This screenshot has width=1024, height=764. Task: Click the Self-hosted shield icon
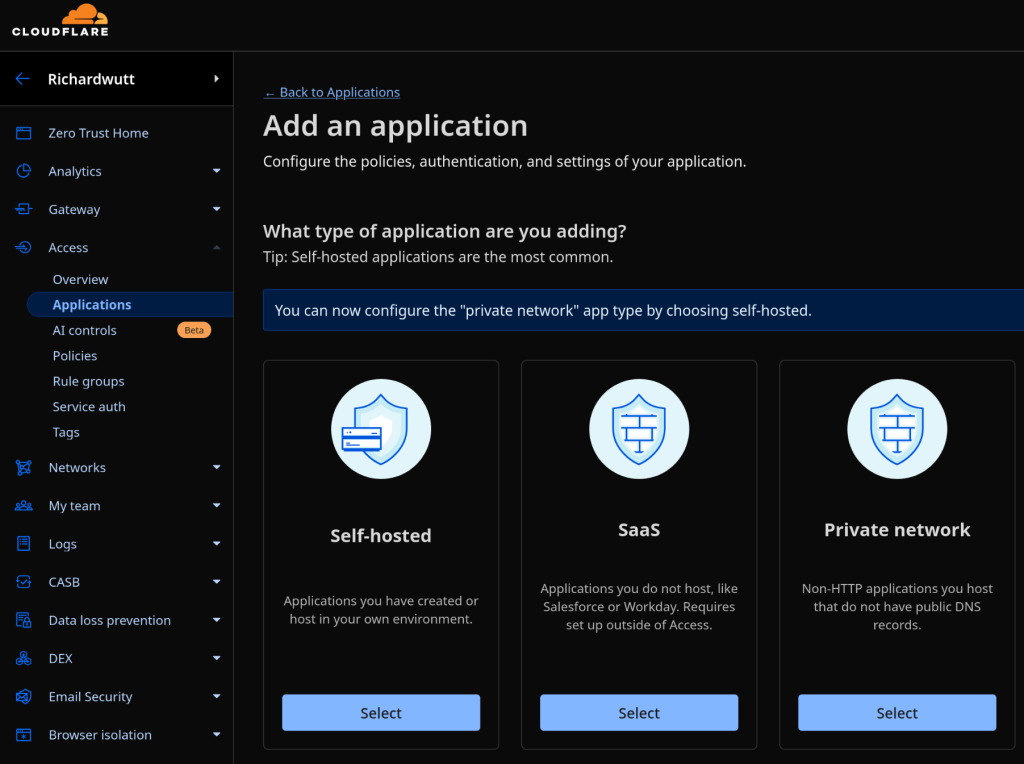[x=381, y=429]
